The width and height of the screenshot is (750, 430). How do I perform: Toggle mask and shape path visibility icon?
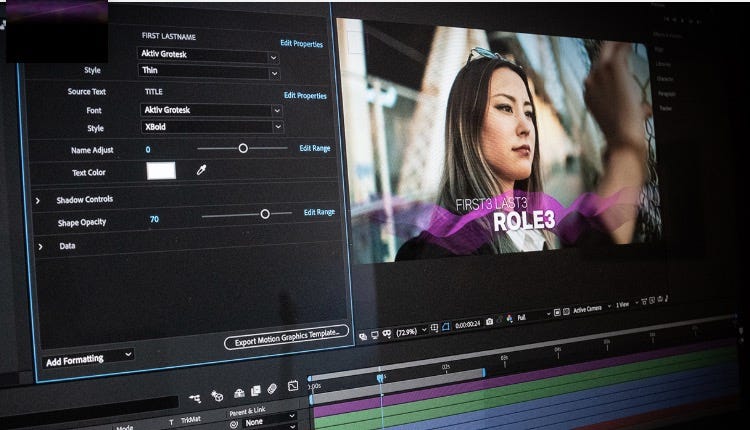click(x=386, y=333)
